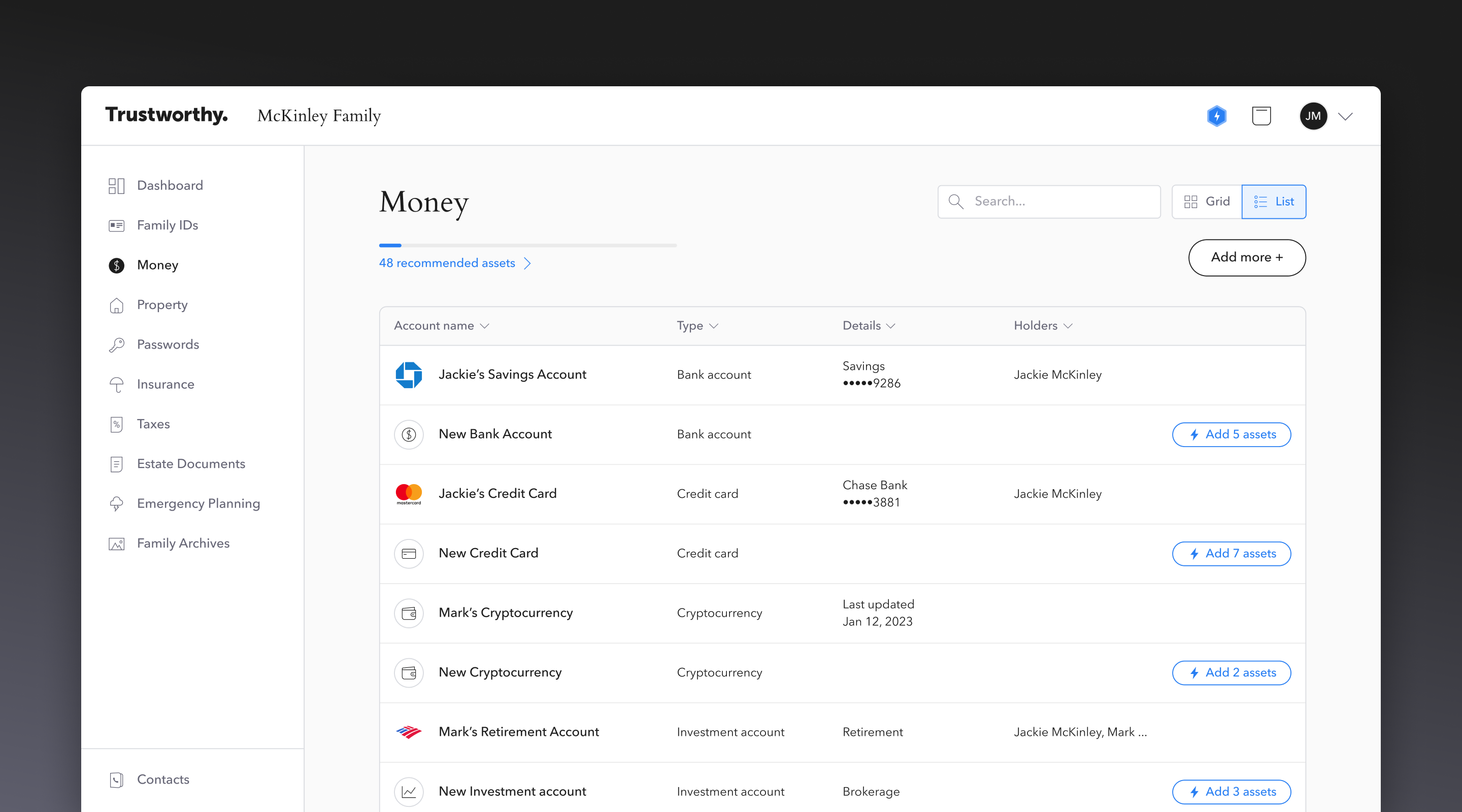Sort by Details column
The width and height of the screenshot is (1462, 812).
[869, 326]
